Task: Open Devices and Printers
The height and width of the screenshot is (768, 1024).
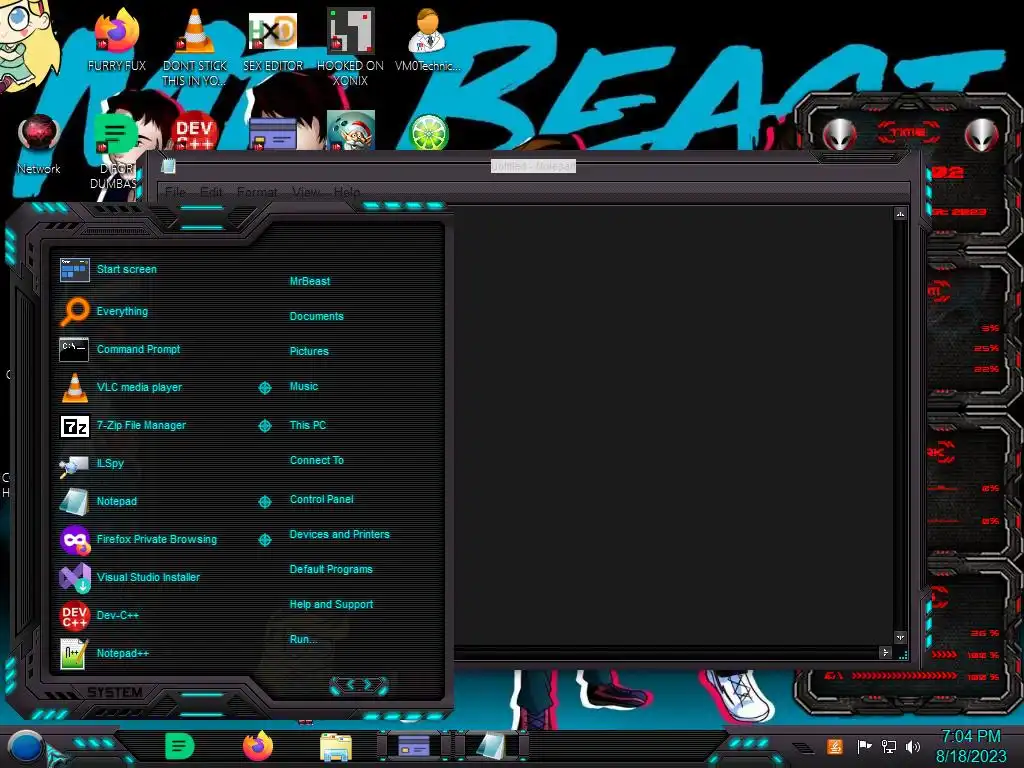Action: [340, 534]
